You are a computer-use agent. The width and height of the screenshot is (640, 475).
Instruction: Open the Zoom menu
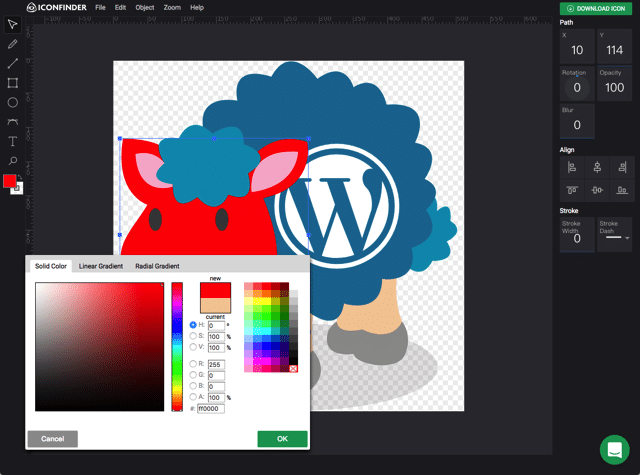[x=172, y=7]
